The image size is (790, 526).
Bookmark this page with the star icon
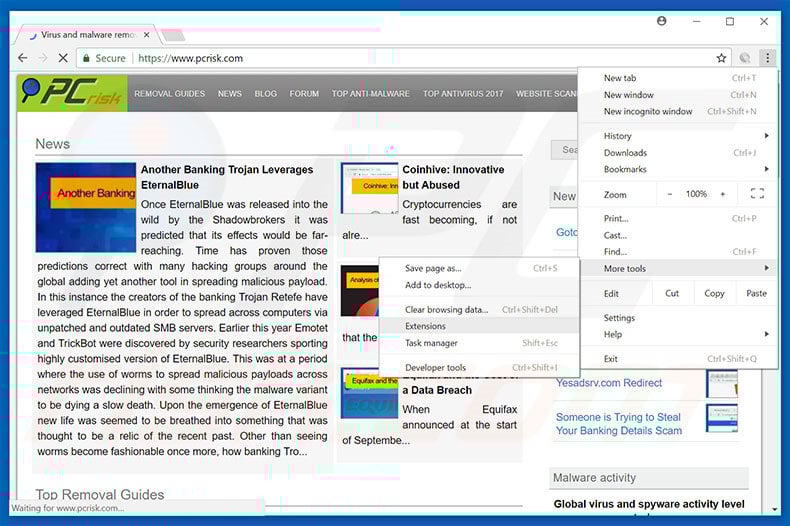click(721, 58)
